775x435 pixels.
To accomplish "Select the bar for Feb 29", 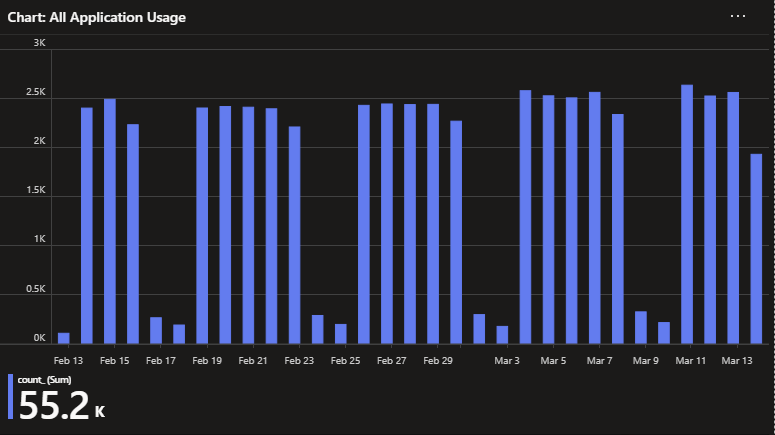I will click(x=433, y=224).
